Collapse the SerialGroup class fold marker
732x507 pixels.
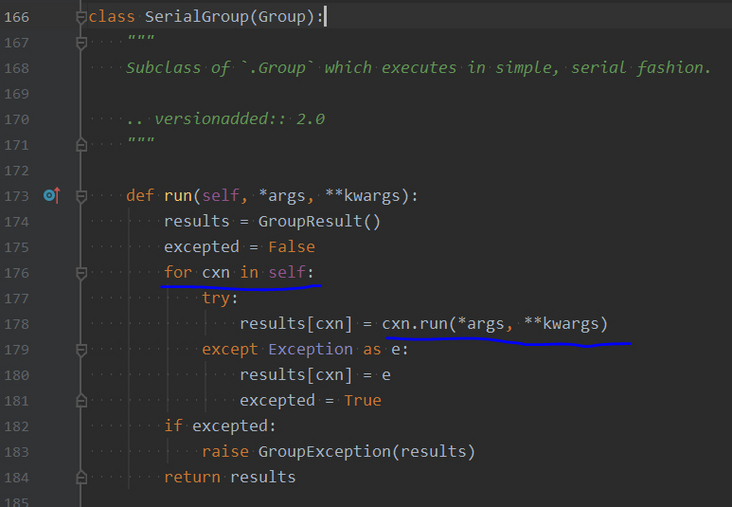tap(81, 17)
